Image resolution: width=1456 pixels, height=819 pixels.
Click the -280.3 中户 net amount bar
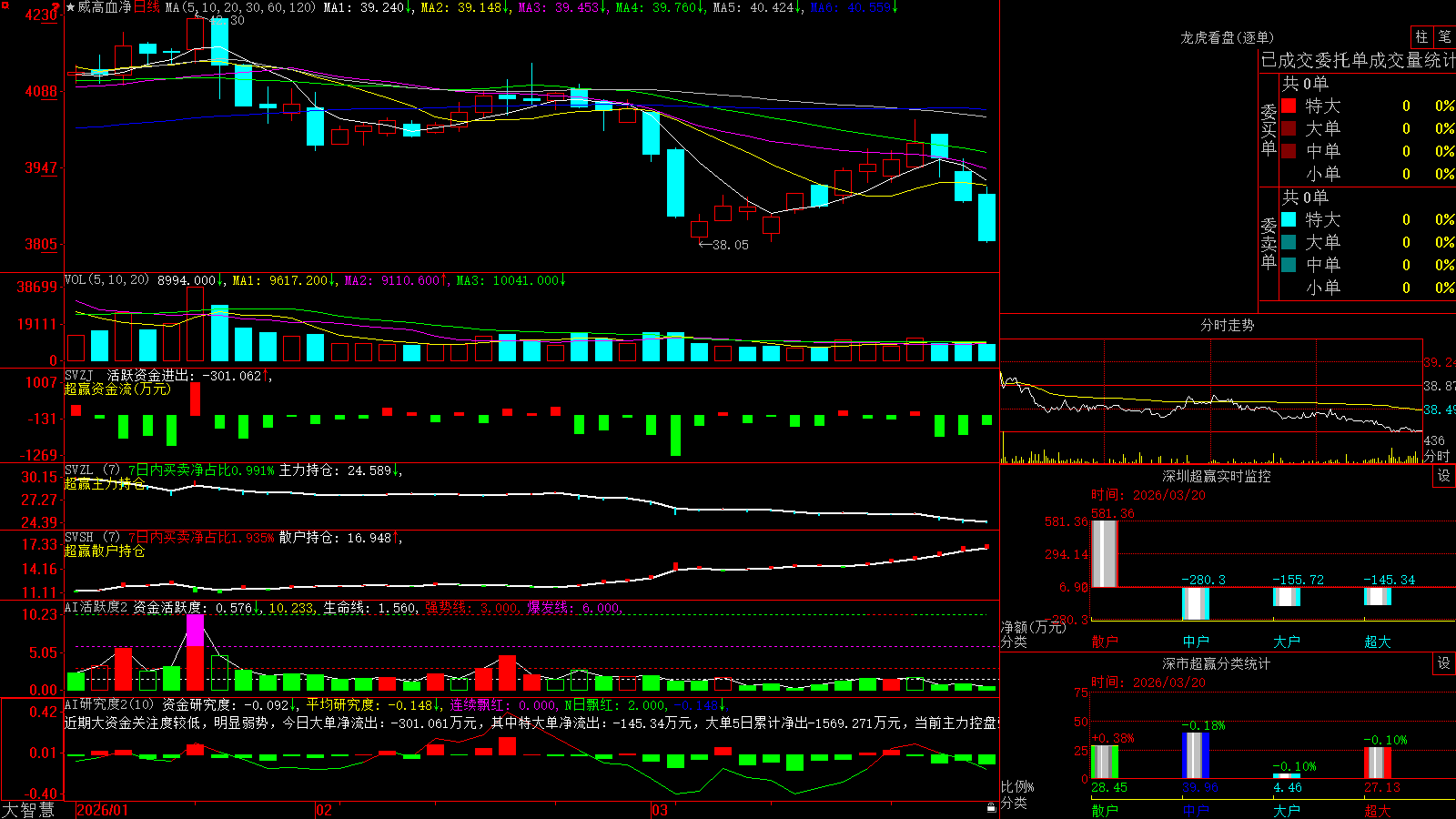[1196, 604]
